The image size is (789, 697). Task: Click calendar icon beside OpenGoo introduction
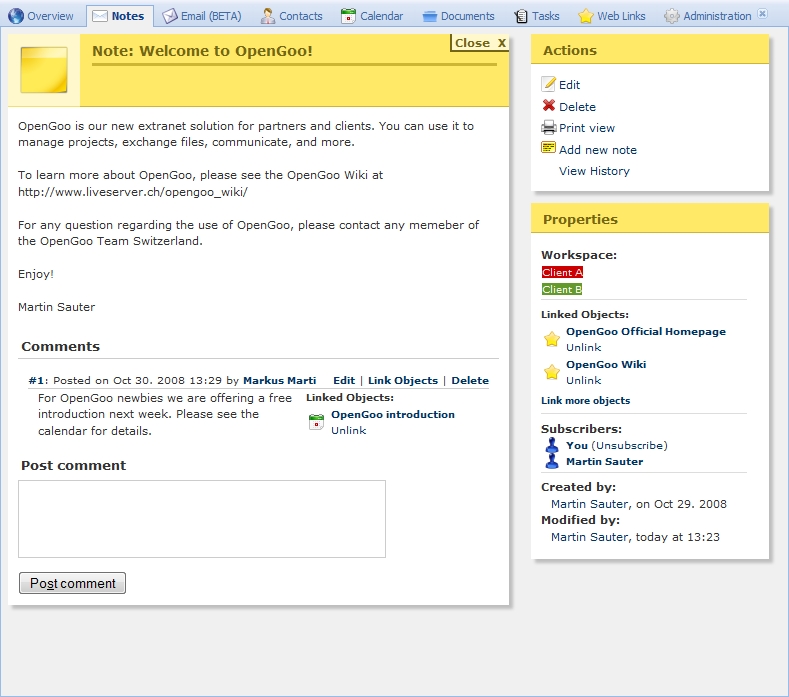tap(316, 422)
